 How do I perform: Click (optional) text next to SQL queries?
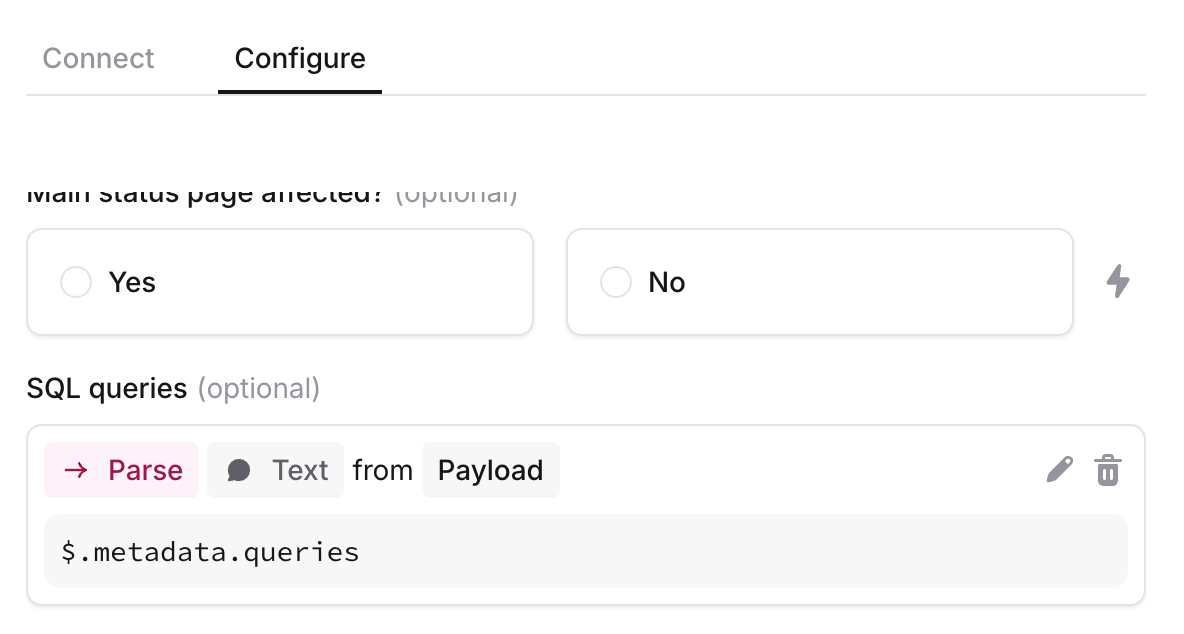pyautogui.click(x=259, y=389)
